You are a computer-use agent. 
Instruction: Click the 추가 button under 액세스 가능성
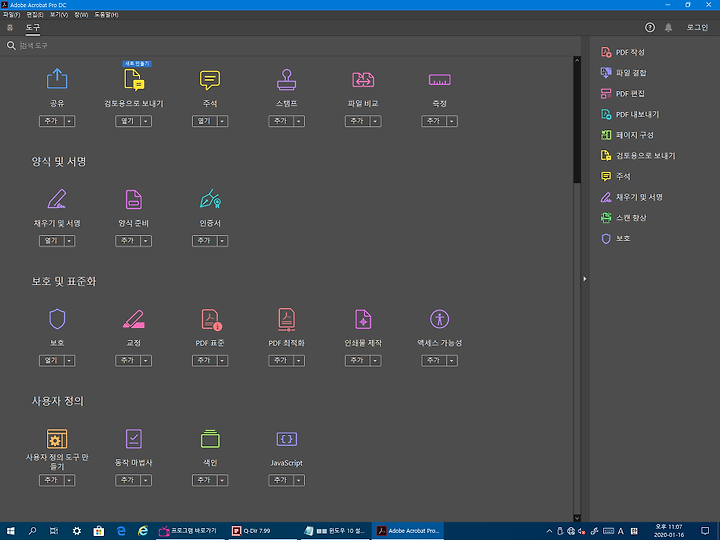(x=434, y=360)
